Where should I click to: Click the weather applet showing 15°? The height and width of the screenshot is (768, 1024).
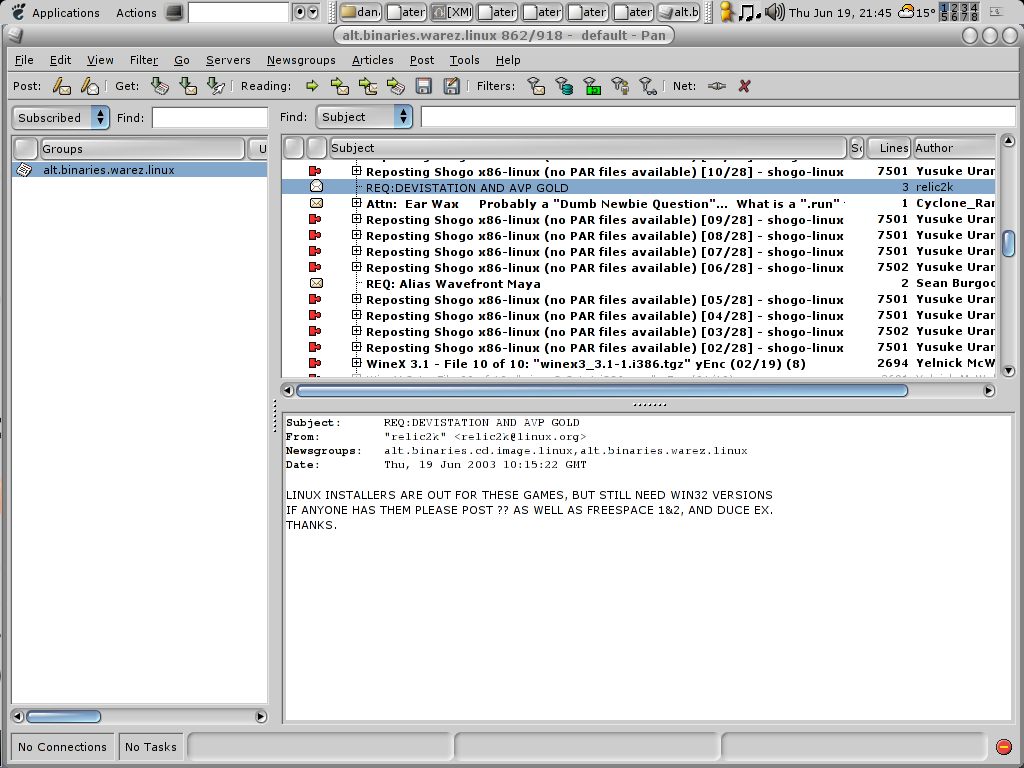click(x=916, y=12)
